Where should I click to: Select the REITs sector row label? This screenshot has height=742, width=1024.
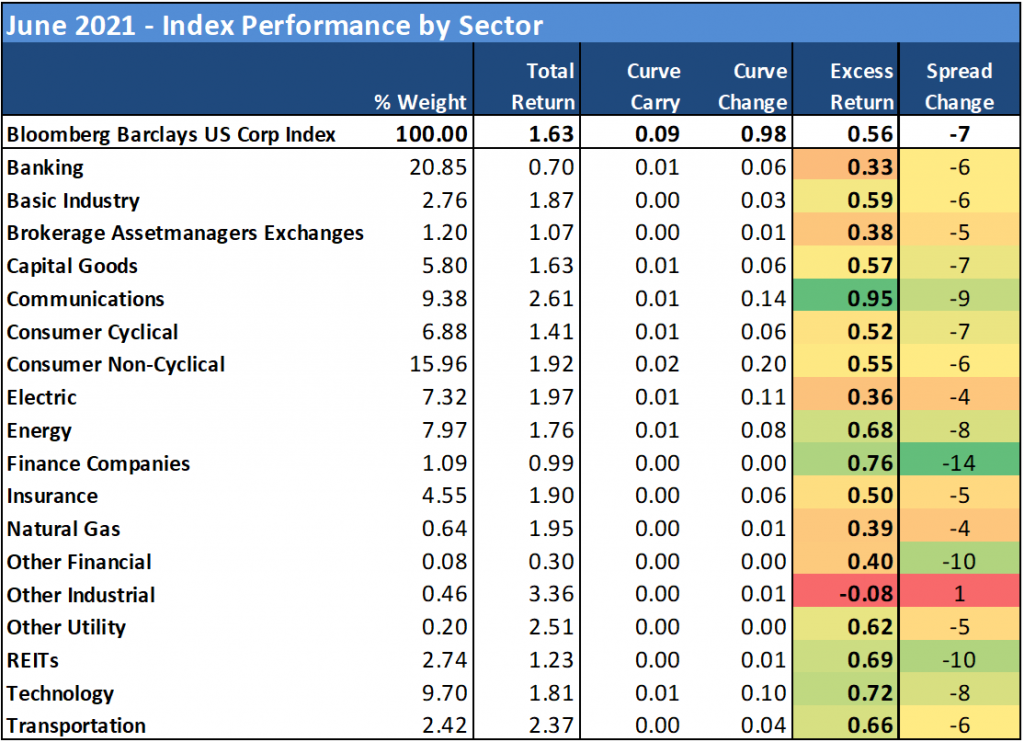tap(34, 661)
